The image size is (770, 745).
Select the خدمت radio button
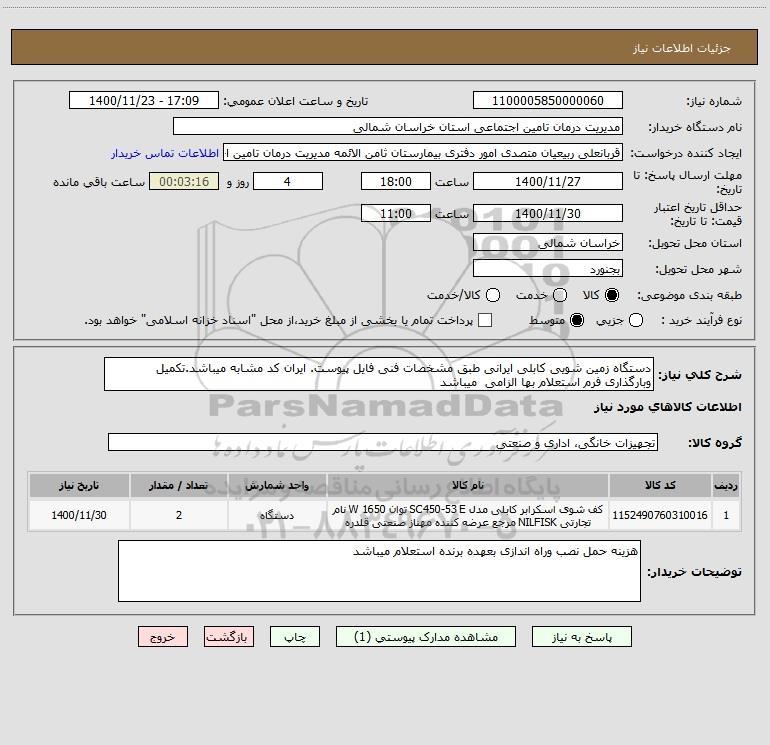point(560,295)
